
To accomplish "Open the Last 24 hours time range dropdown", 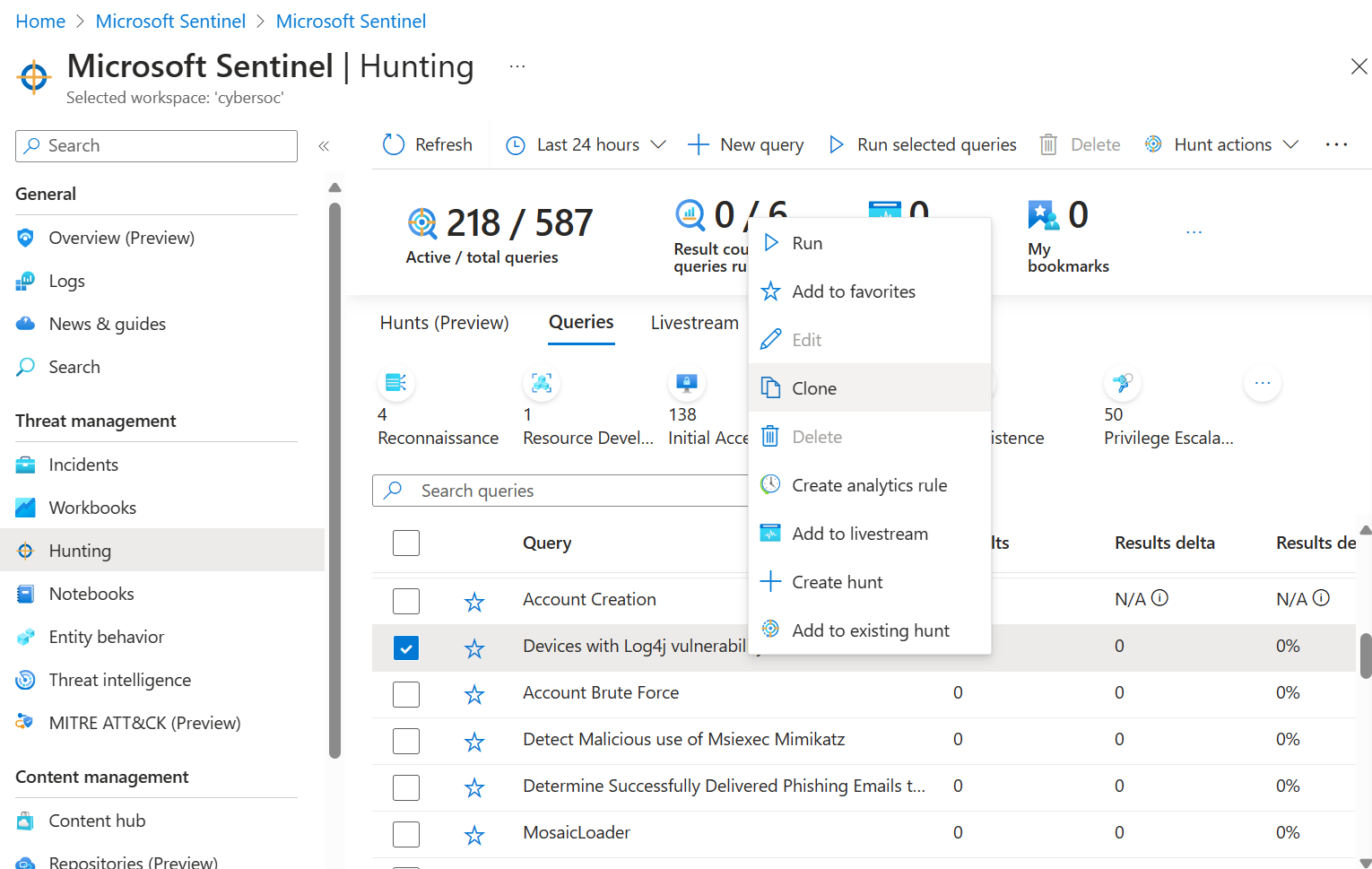I will 586,144.
